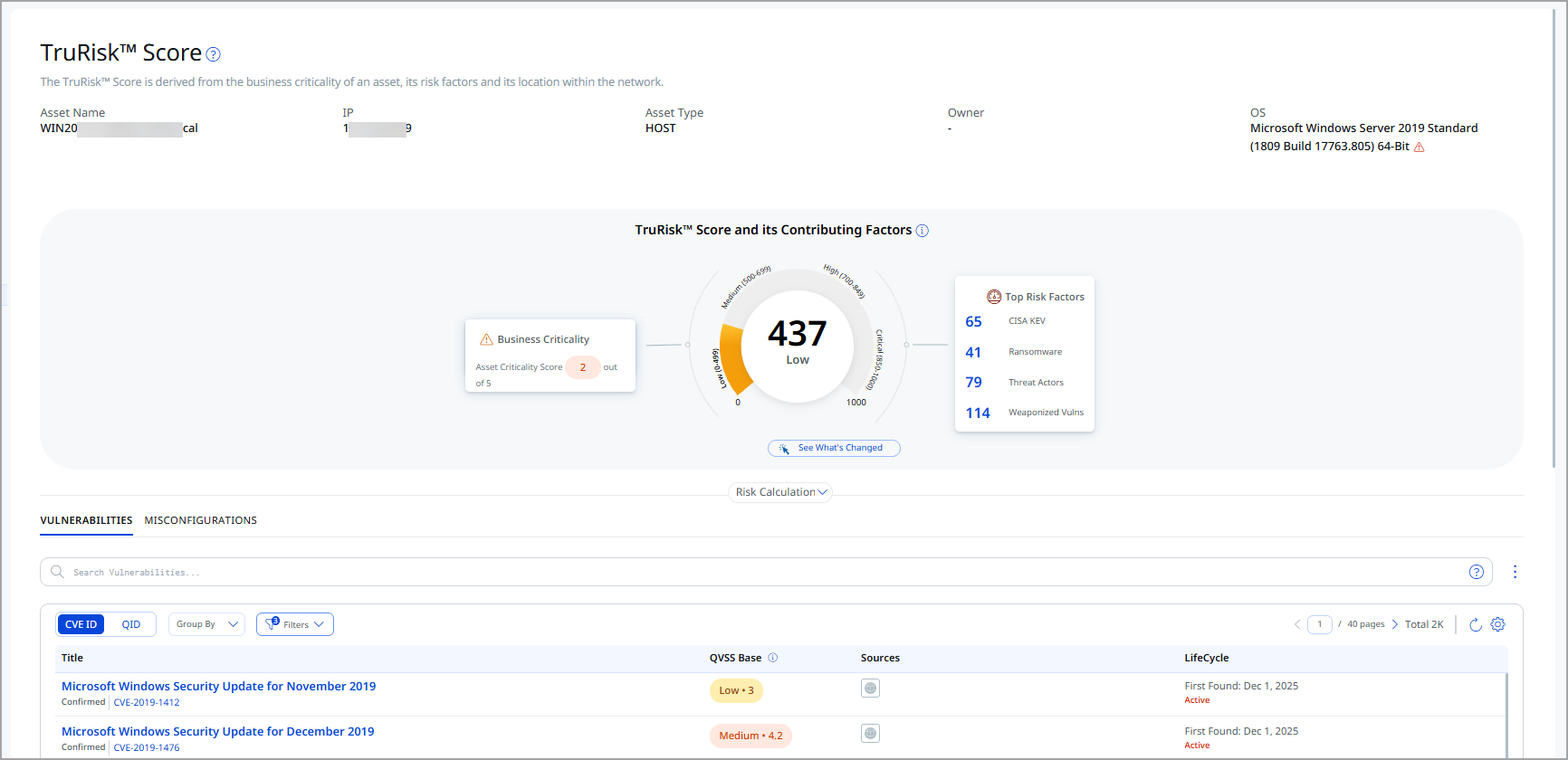
Task: Go to next page arrow
Action: click(1395, 624)
